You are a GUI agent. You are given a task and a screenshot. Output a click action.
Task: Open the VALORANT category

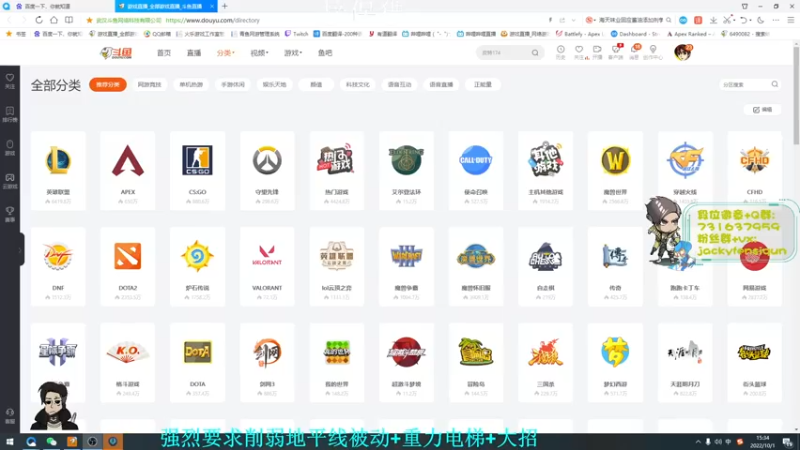pyautogui.click(x=267, y=266)
